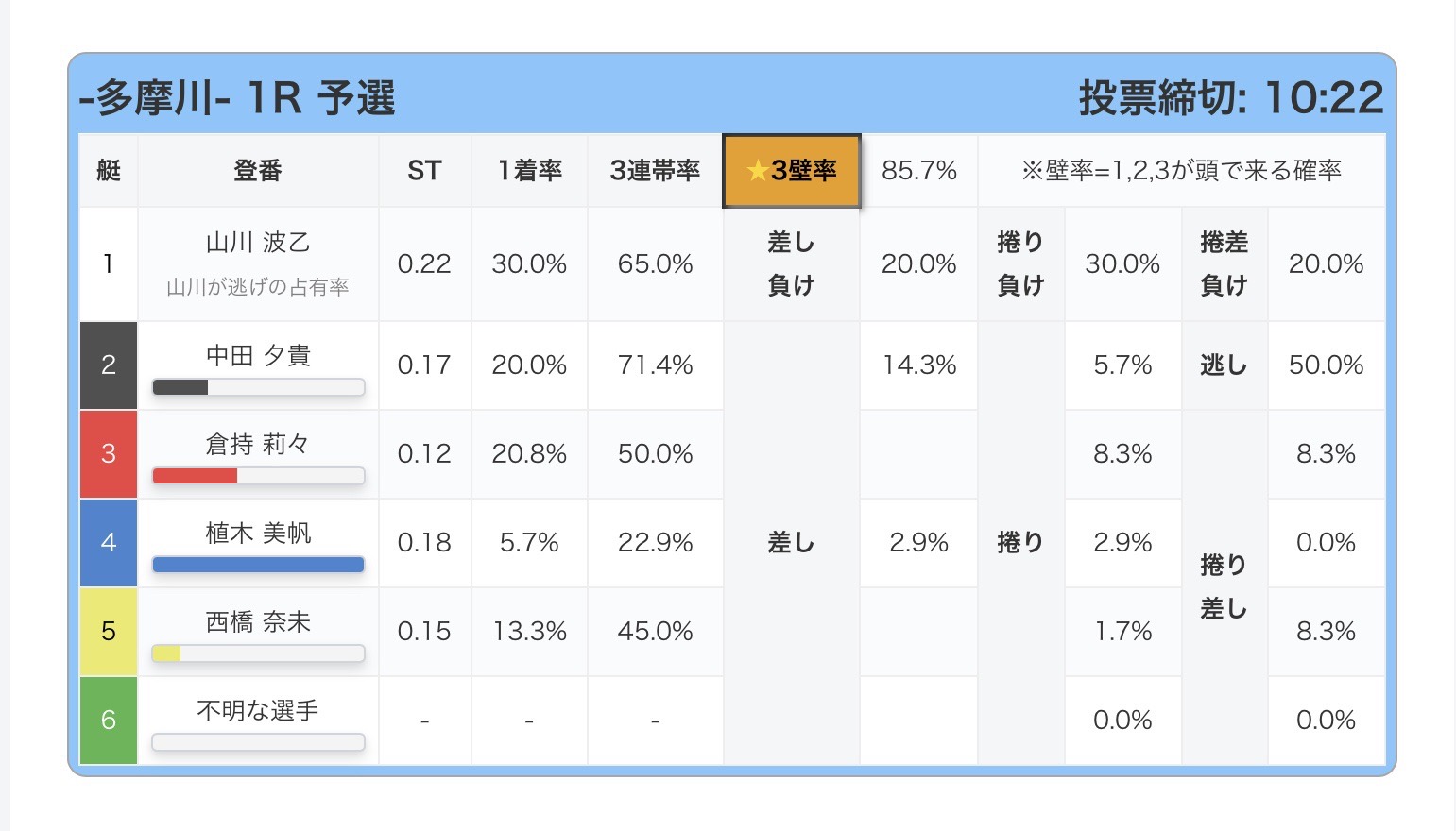Click 植木 美帆 full blue share bar
Image resolution: width=1456 pixels, height=831 pixels.
(x=258, y=565)
